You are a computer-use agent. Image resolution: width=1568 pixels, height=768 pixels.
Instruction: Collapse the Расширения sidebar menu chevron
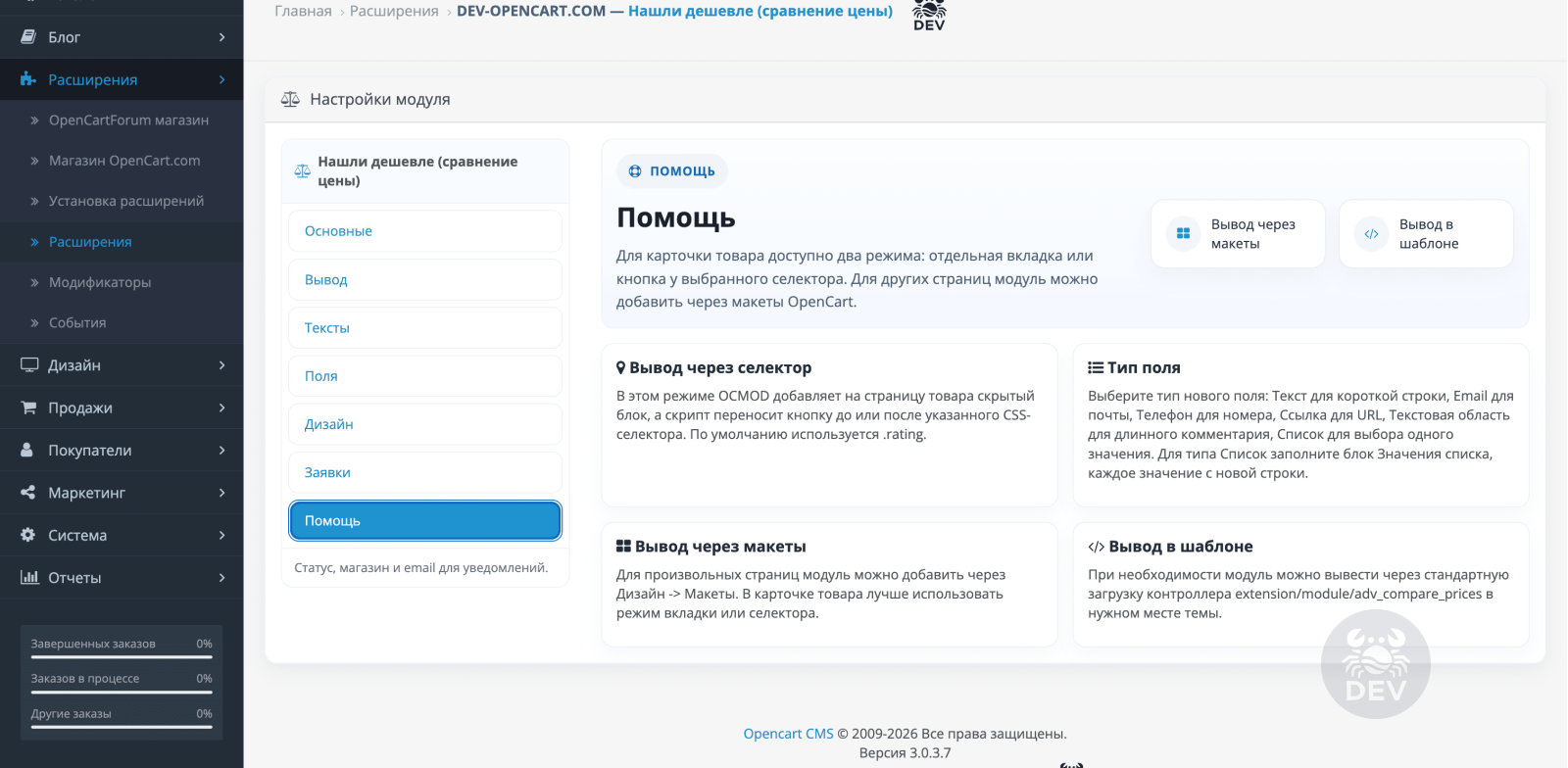point(222,79)
